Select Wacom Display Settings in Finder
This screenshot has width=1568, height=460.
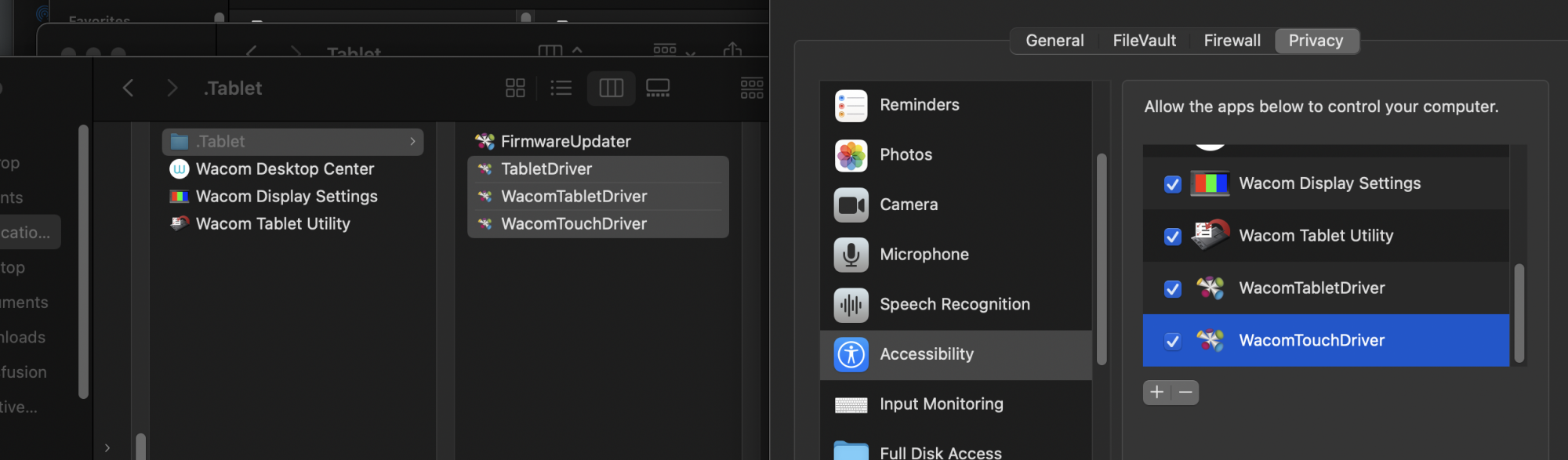(274, 197)
